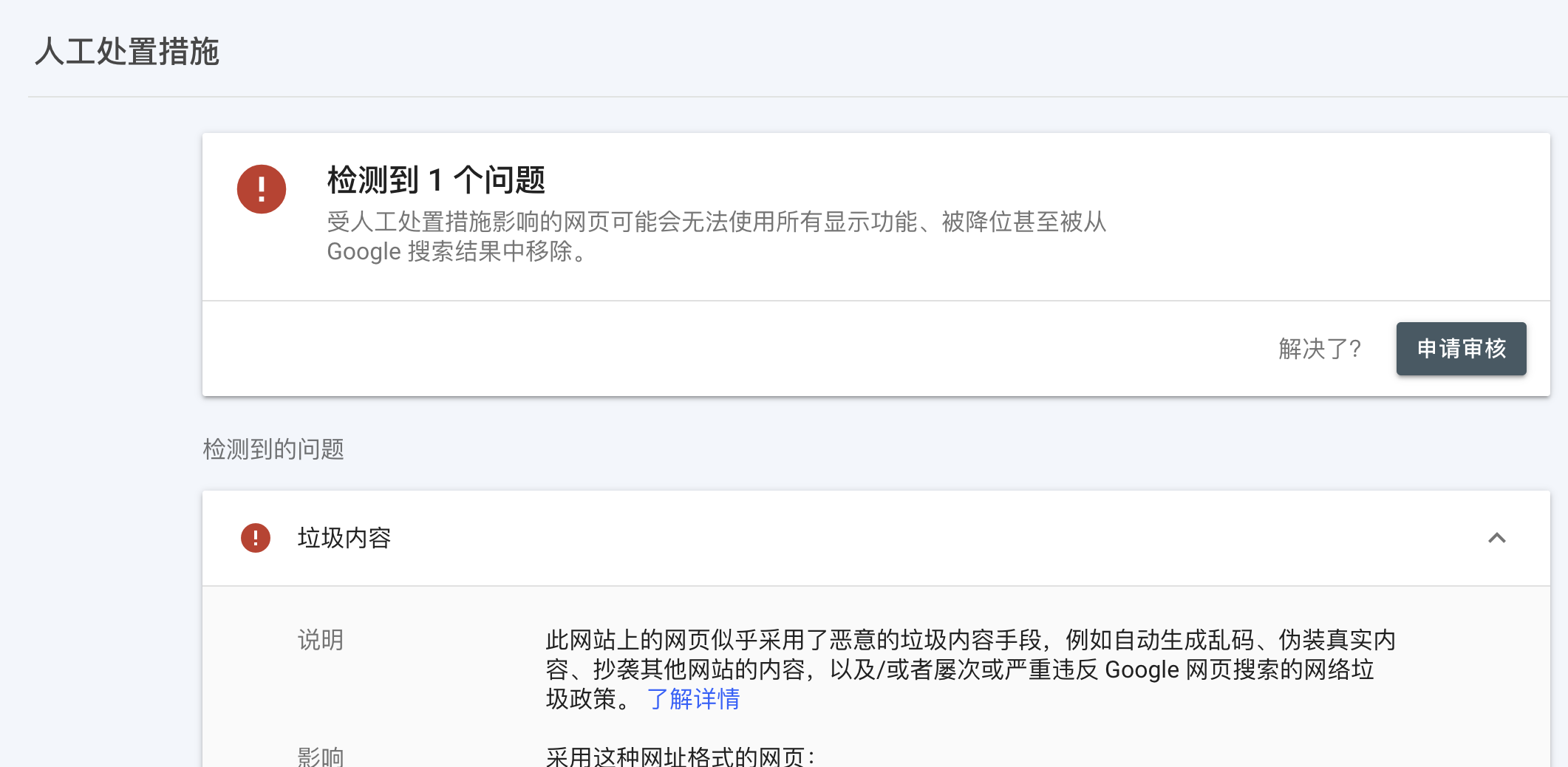Select the "说明" label
1568x767 pixels.
click(x=319, y=640)
